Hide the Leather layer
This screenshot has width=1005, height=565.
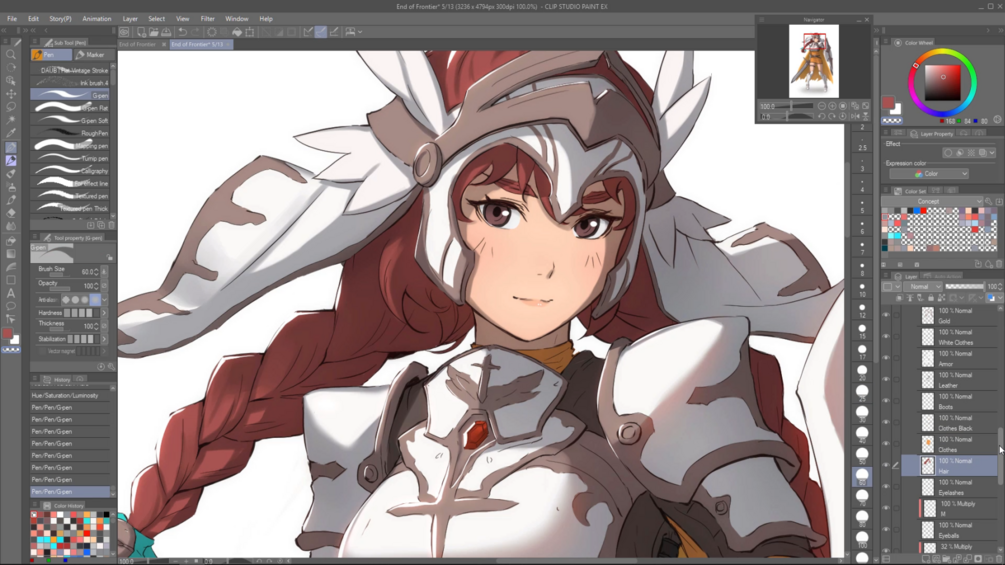pos(886,379)
